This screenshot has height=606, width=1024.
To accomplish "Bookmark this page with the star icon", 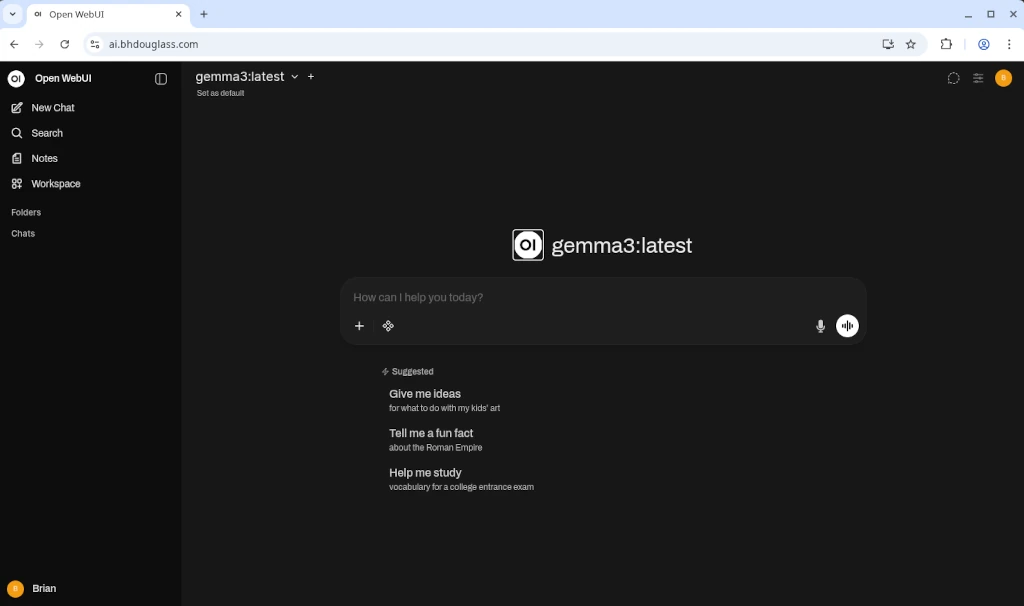I will (x=910, y=44).
